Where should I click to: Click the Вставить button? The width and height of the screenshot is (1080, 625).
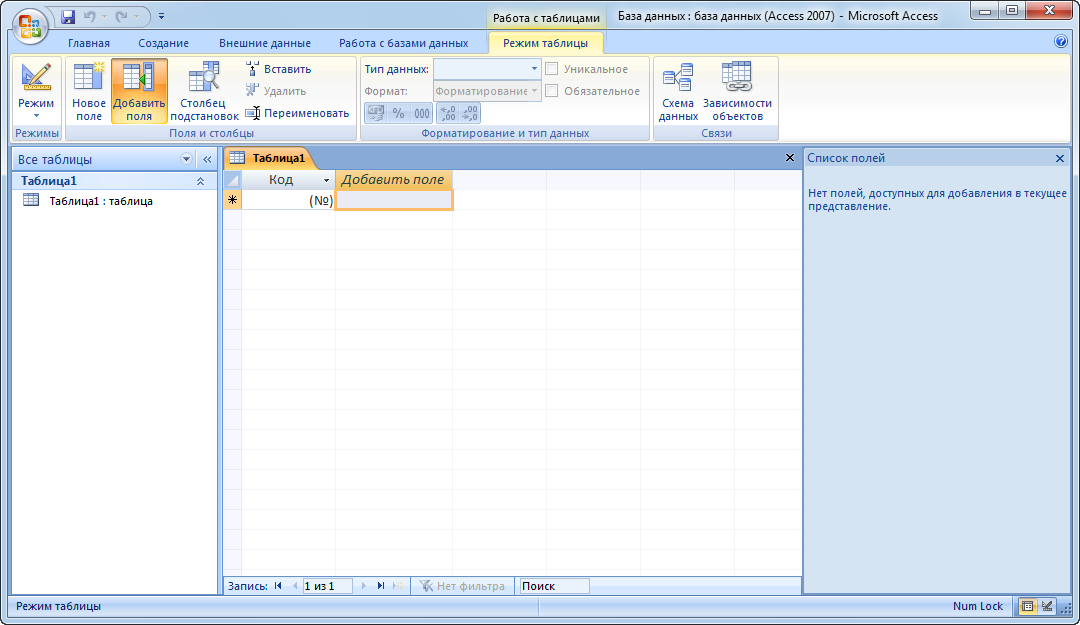tap(278, 69)
